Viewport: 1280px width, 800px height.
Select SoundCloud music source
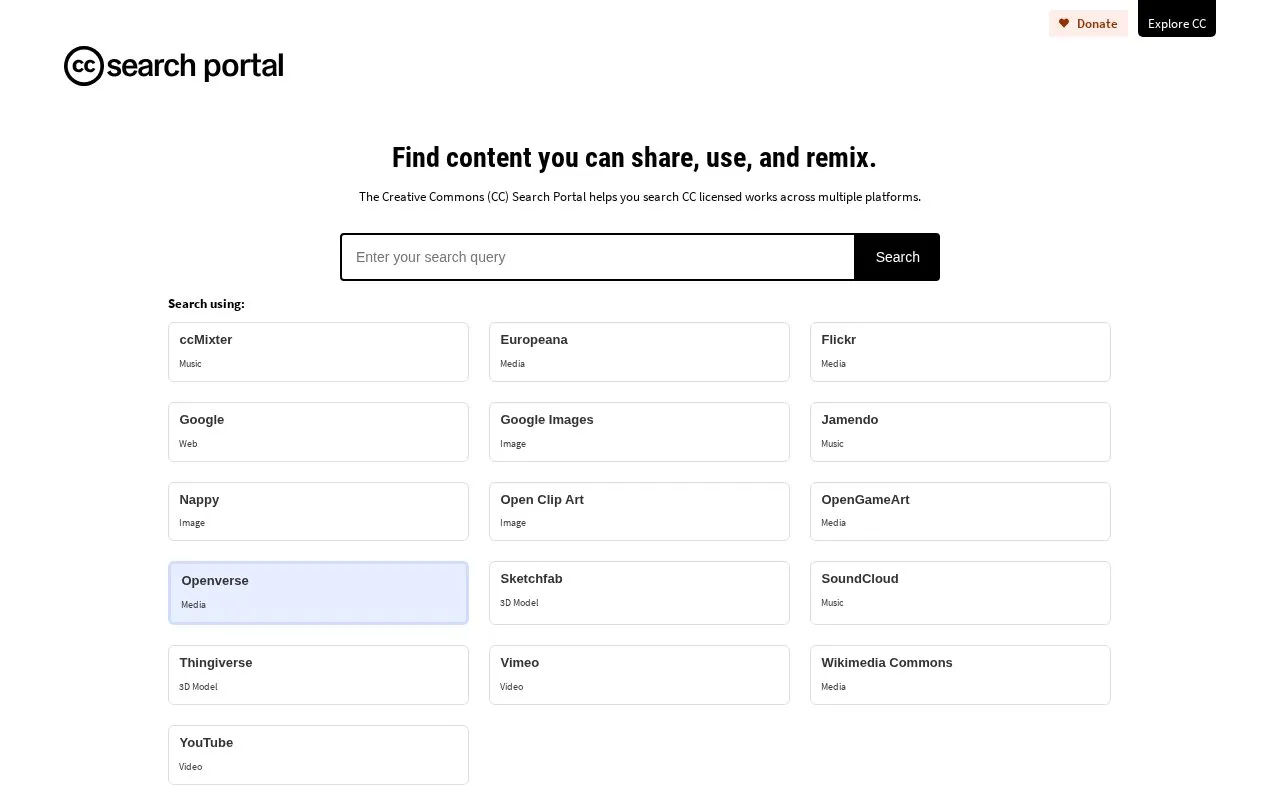click(960, 593)
